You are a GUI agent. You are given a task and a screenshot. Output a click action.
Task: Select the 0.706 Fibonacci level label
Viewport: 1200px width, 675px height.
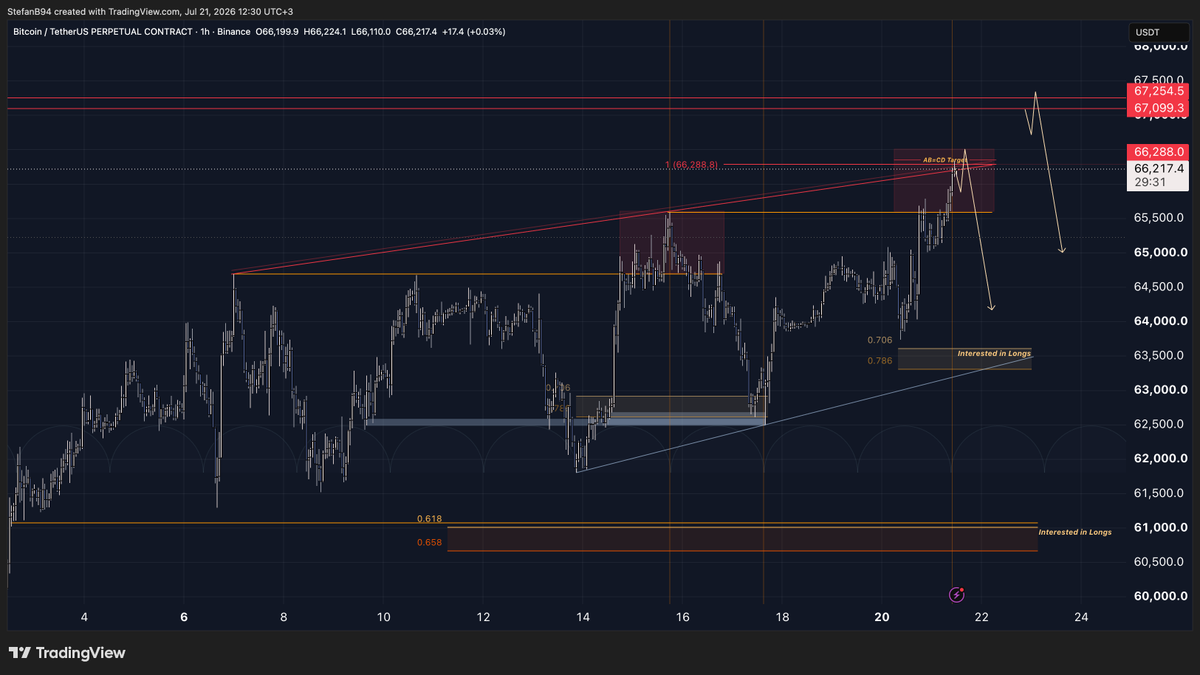(880, 340)
